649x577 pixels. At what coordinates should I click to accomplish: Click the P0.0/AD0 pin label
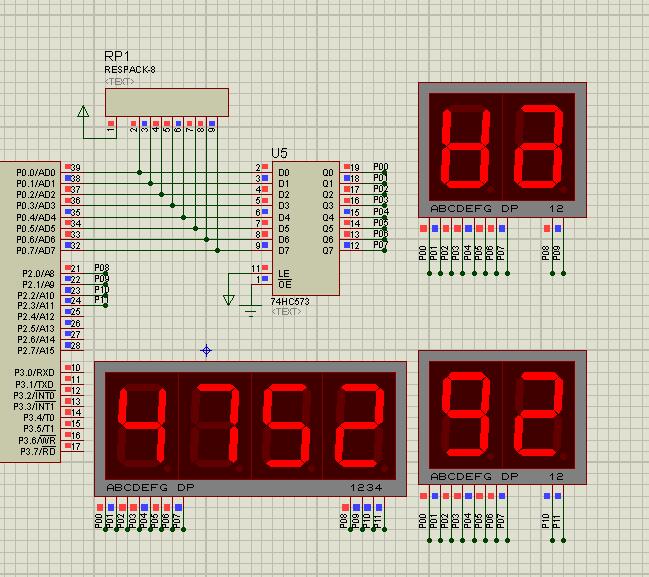36,173
